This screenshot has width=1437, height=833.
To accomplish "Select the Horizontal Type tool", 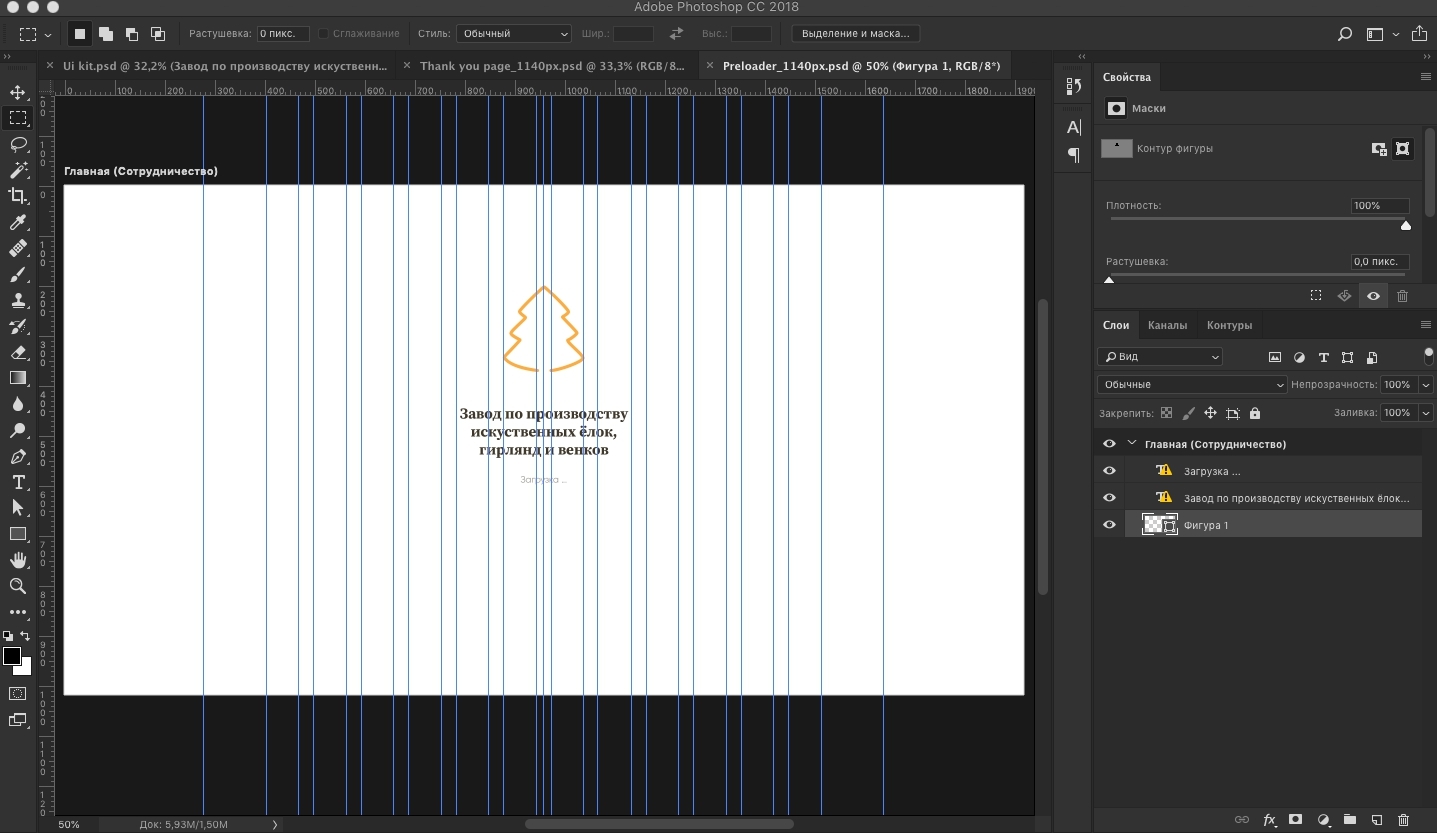I will (x=18, y=482).
